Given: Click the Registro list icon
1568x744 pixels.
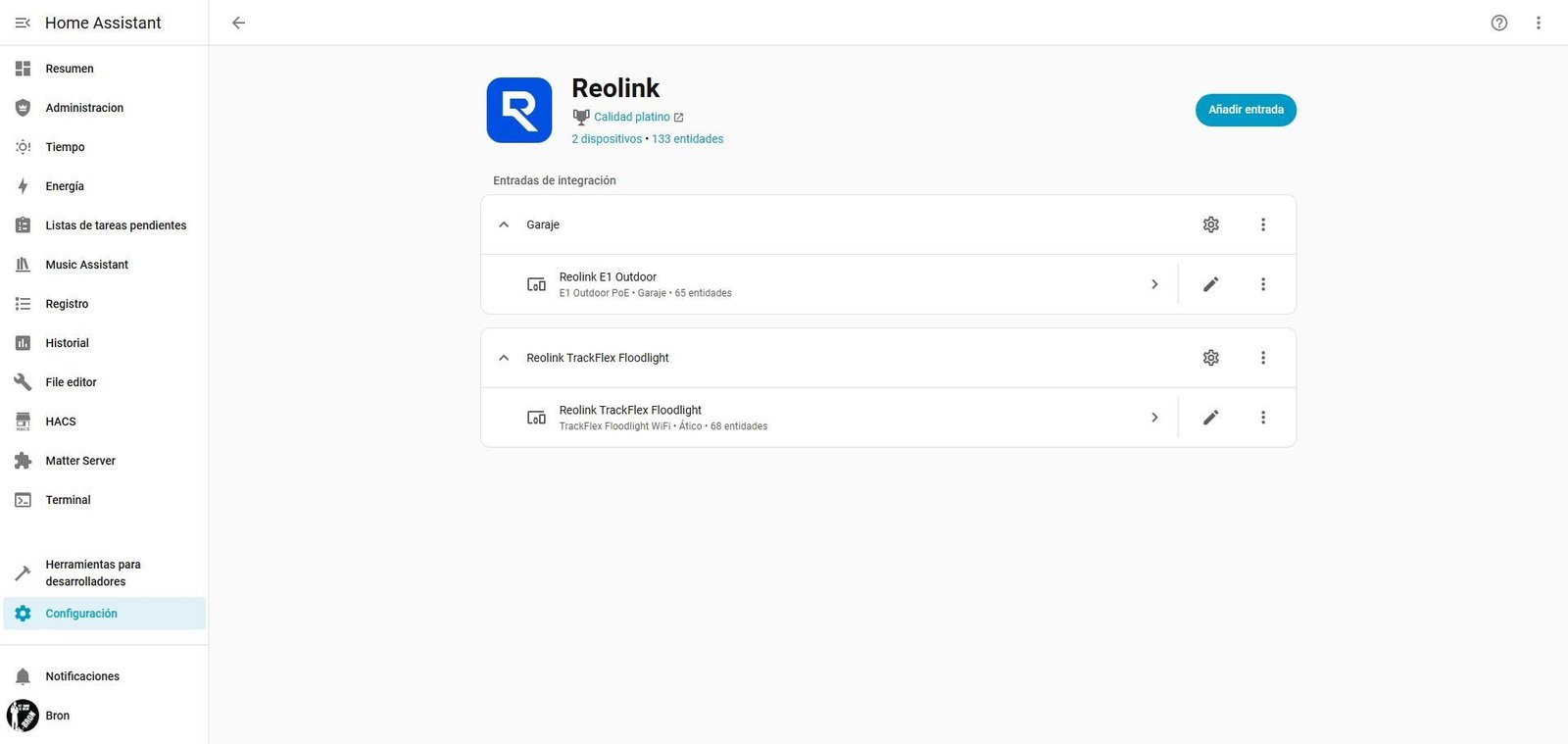Looking at the screenshot, I should tap(23, 304).
